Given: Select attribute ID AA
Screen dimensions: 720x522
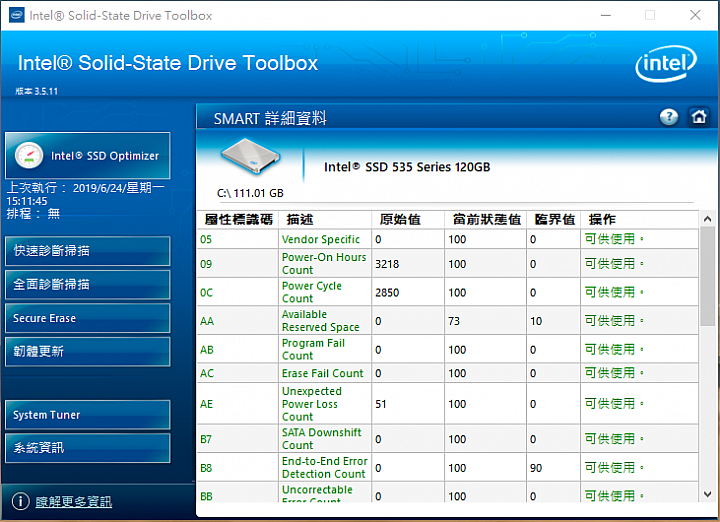Looking at the screenshot, I should pos(207,321).
